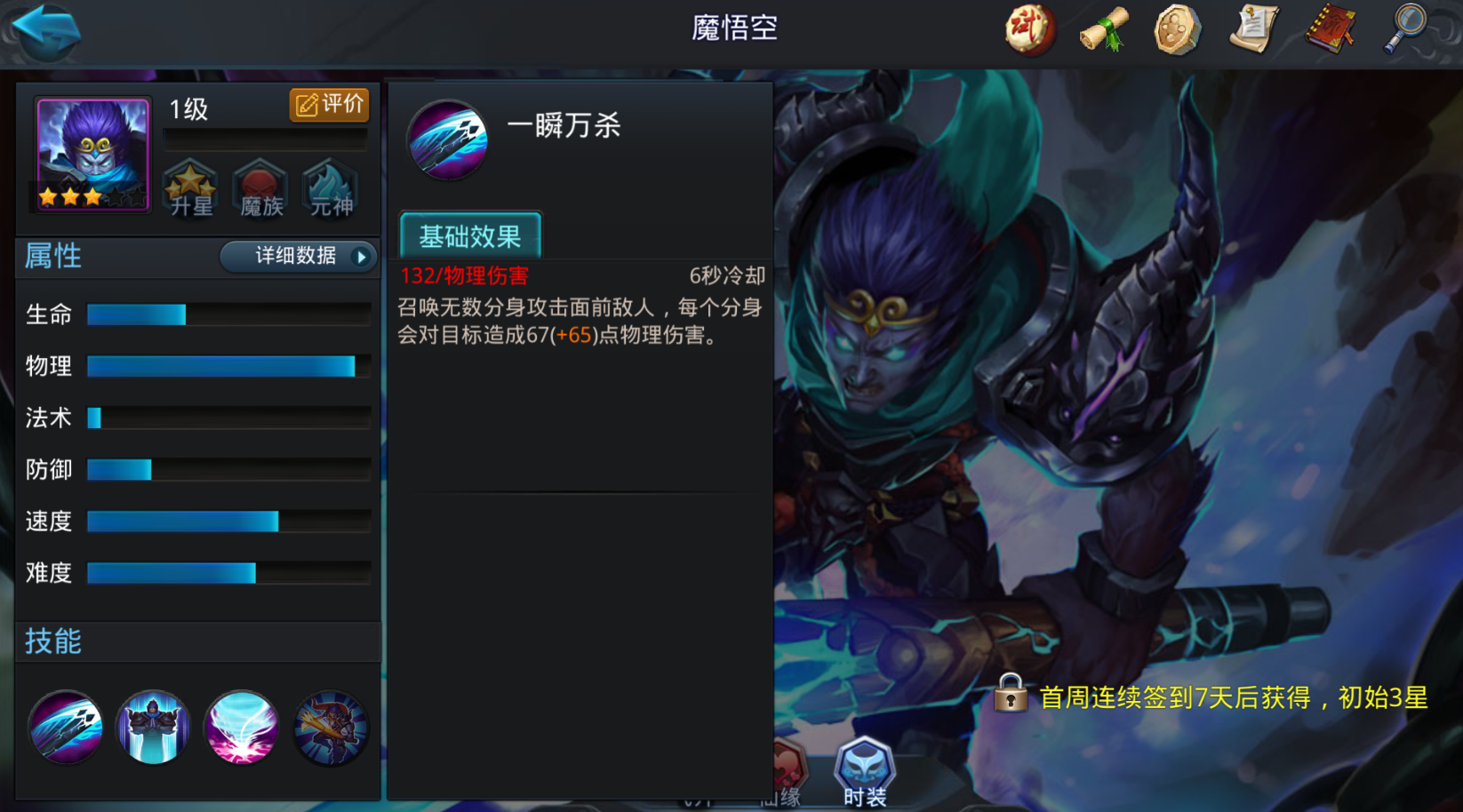Viewport: 1463px width, 812px height.
Task: Open the 时装 costume tab
Action: click(x=865, y=771)
